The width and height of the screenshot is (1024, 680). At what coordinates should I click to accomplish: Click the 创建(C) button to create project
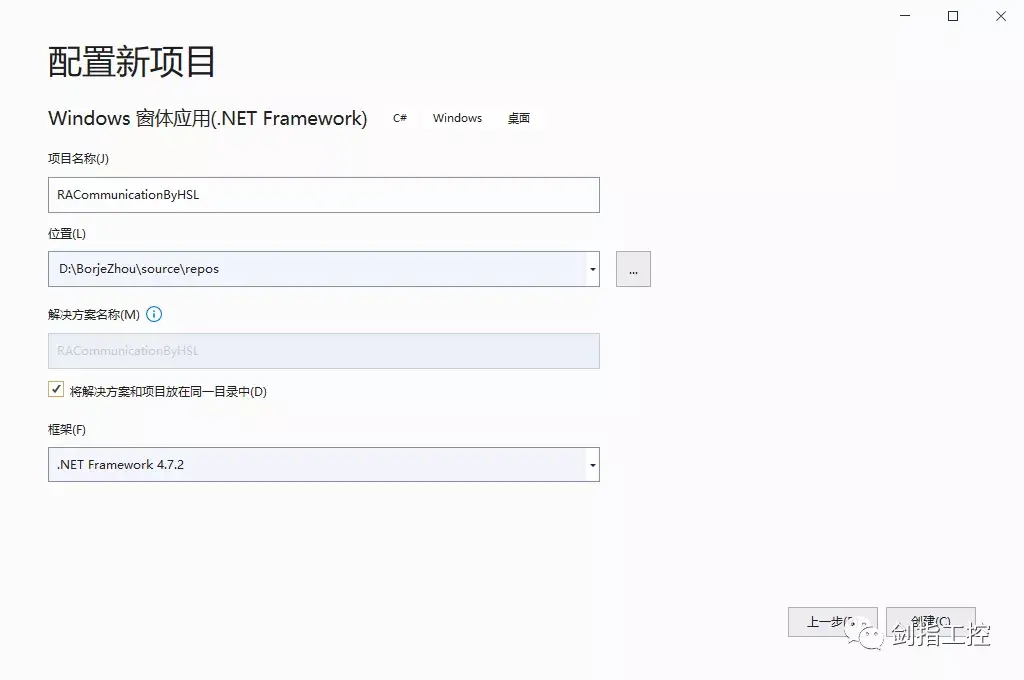pos(931,620)
